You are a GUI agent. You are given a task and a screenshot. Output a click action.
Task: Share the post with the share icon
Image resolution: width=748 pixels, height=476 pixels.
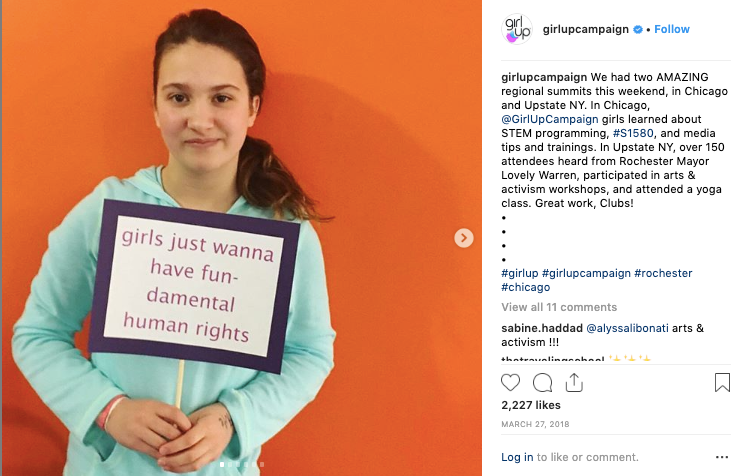[x=574, y=383]
